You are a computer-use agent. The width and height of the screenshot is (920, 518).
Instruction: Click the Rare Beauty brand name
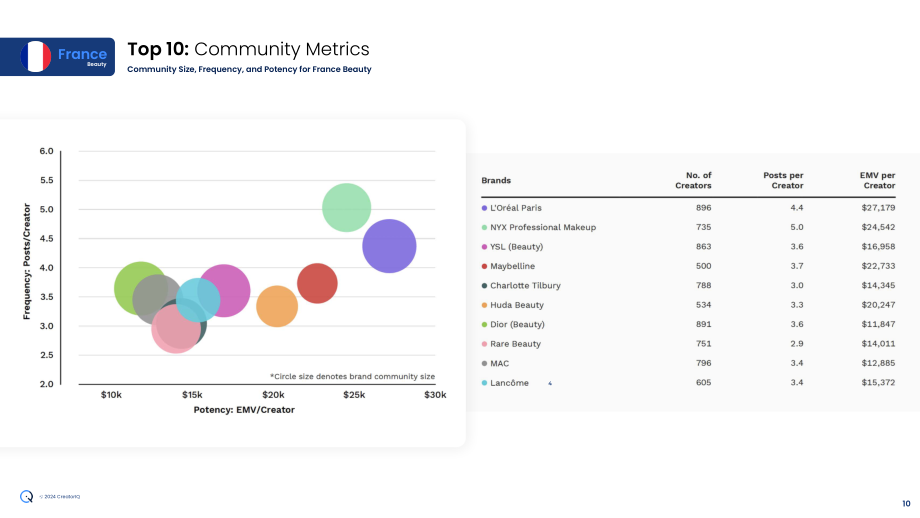click(515, 344)
